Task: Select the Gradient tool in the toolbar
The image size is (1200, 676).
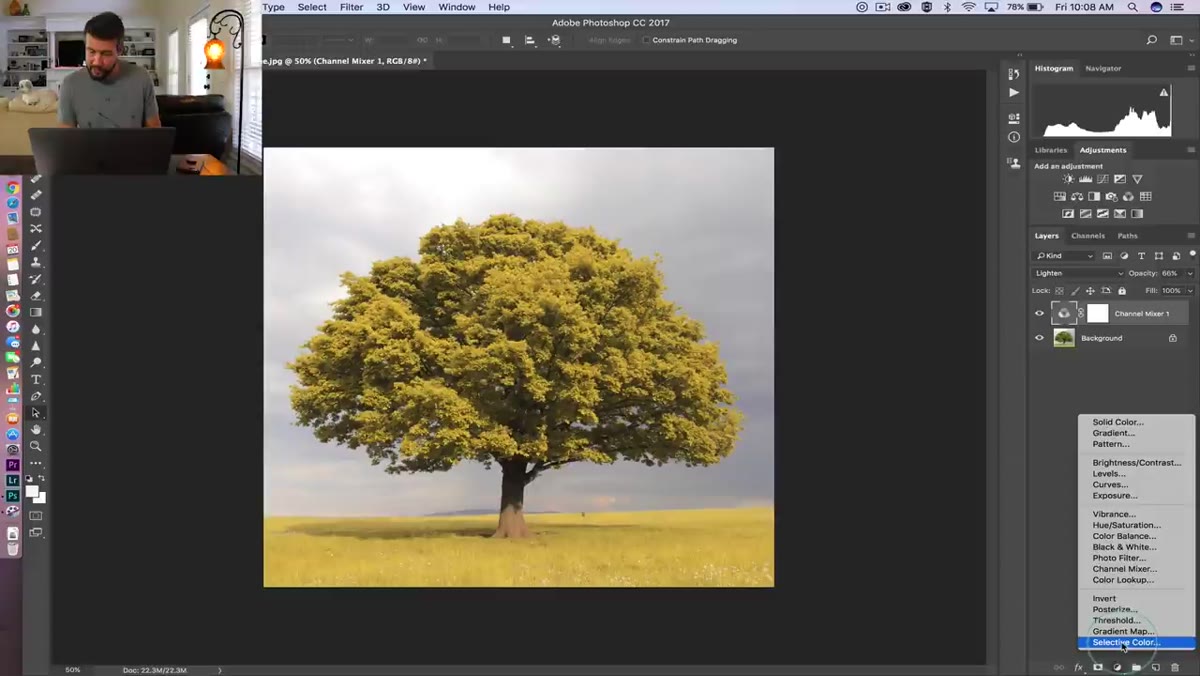Action: (36, 312)
